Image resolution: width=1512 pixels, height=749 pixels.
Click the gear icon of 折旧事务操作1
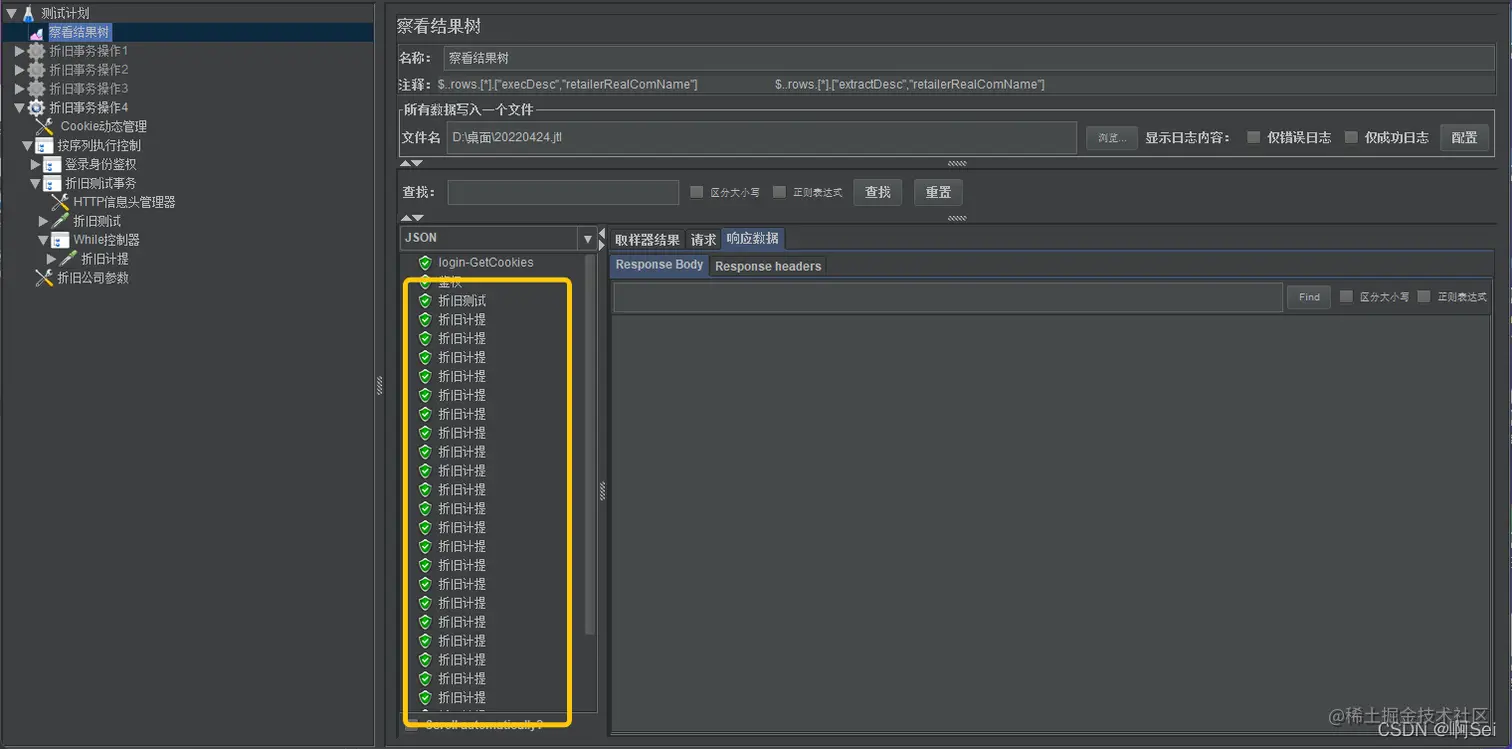coord(36,51)
